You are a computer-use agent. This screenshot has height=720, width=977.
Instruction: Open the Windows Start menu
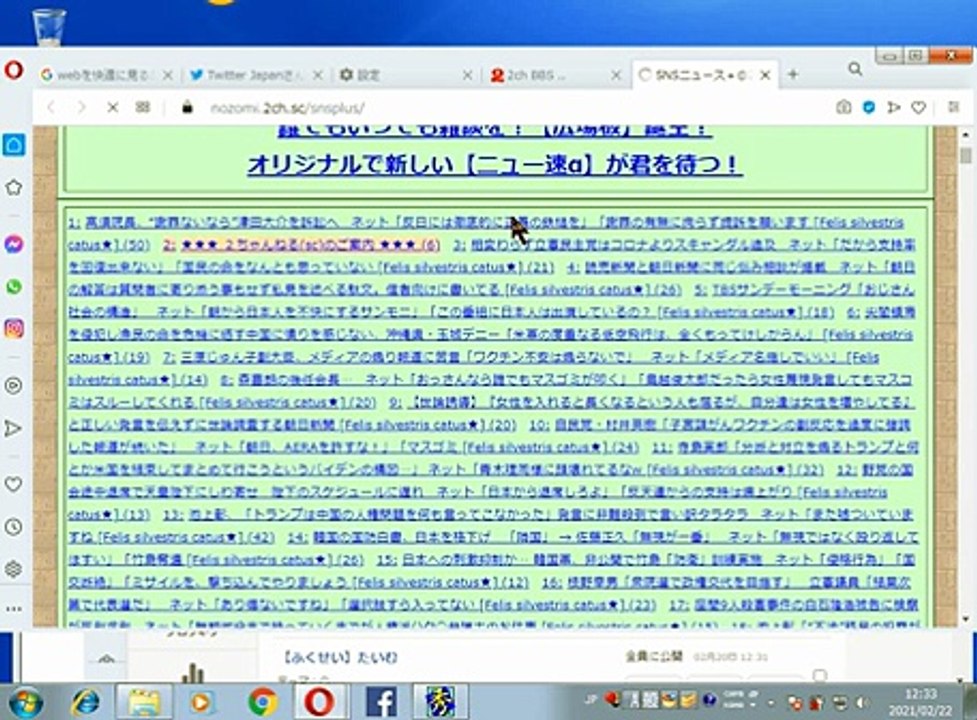tap(26, 703)
